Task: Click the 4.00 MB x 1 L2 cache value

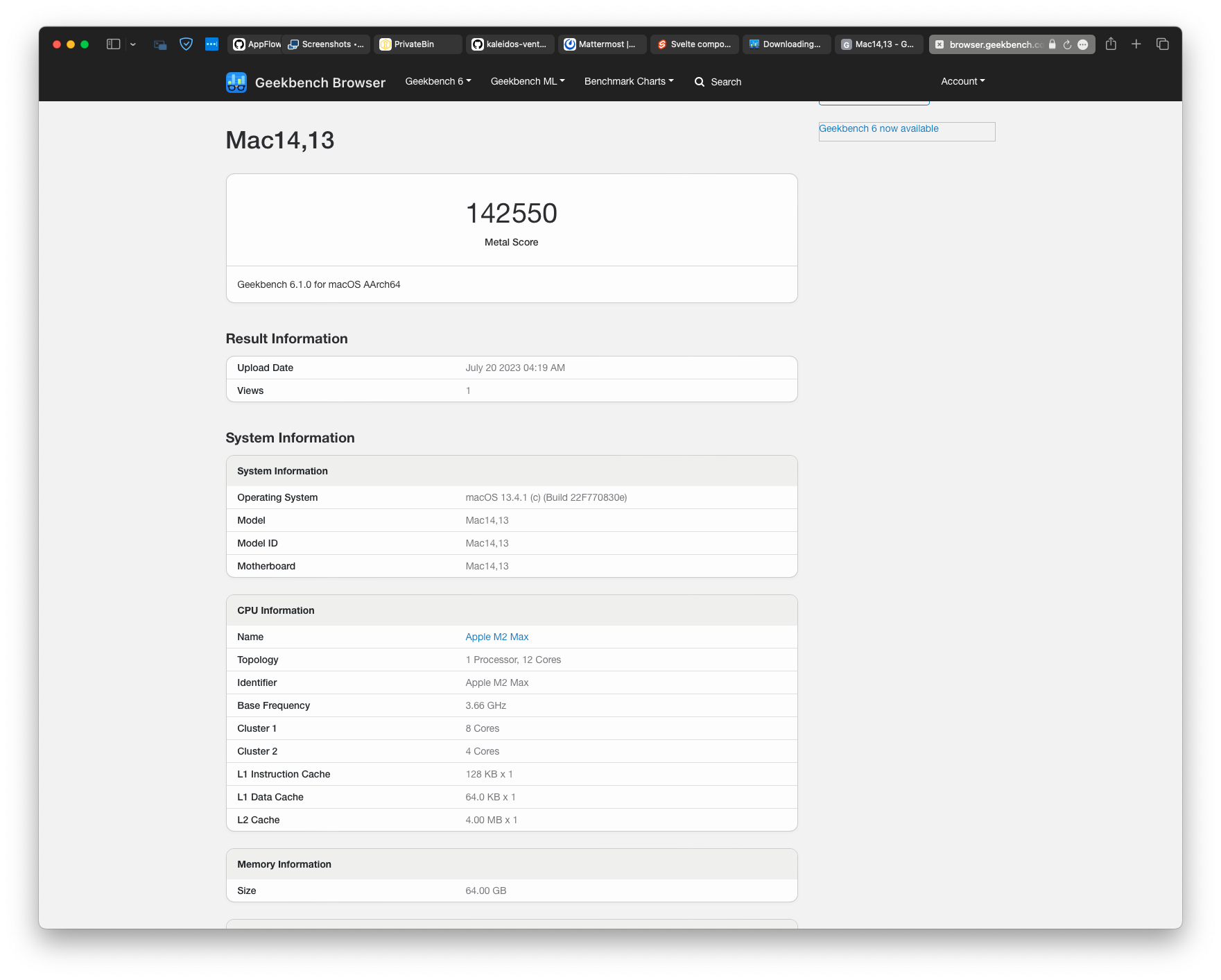Action: click(x=492, y=820)
